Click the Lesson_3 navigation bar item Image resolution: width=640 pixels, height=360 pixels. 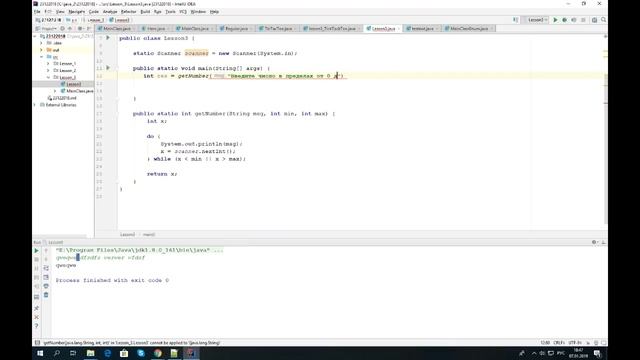pyautogui.click(x=96, y=20)
